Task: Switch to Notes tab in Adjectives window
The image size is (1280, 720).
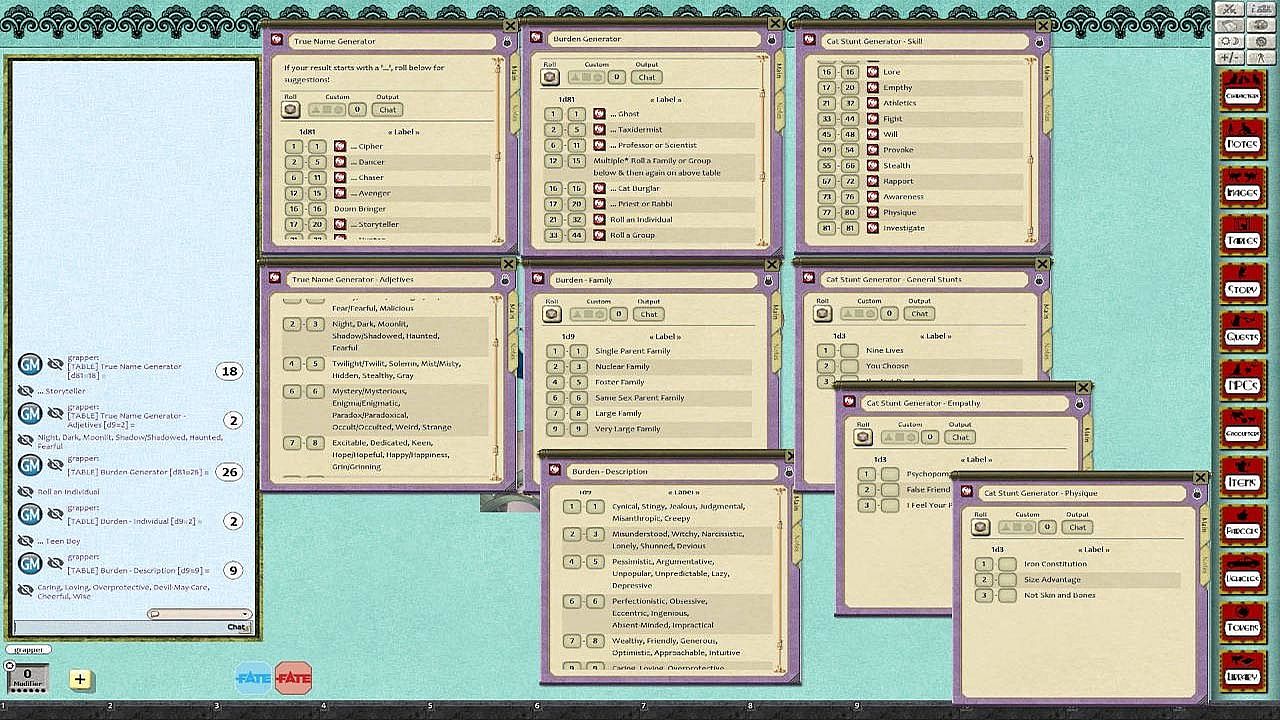Action: [x=513, y=350]
